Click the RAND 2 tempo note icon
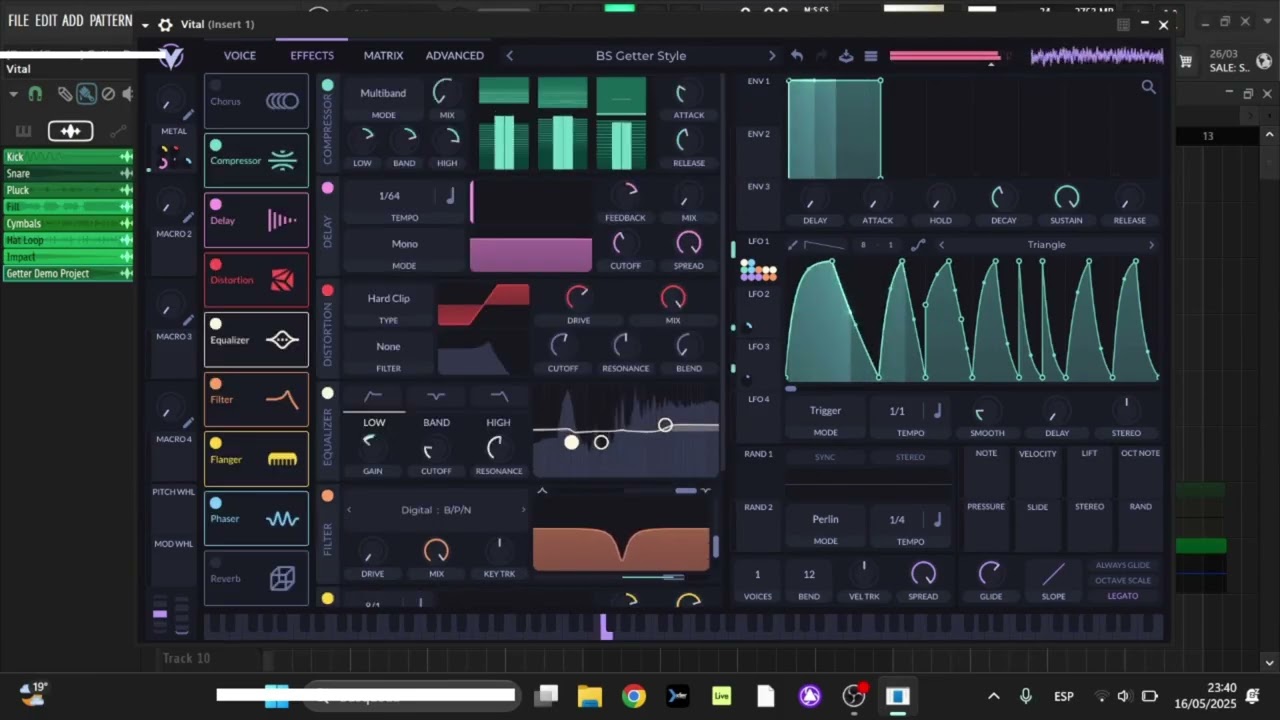 [937, 520]
